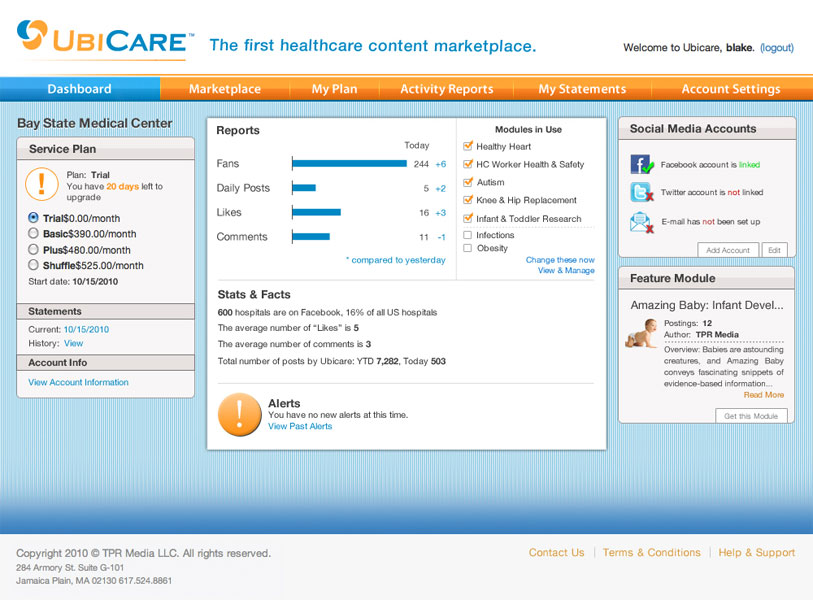
Task: Click the 'Start date: 10/15/2010' text
Action: click(73, 282)
